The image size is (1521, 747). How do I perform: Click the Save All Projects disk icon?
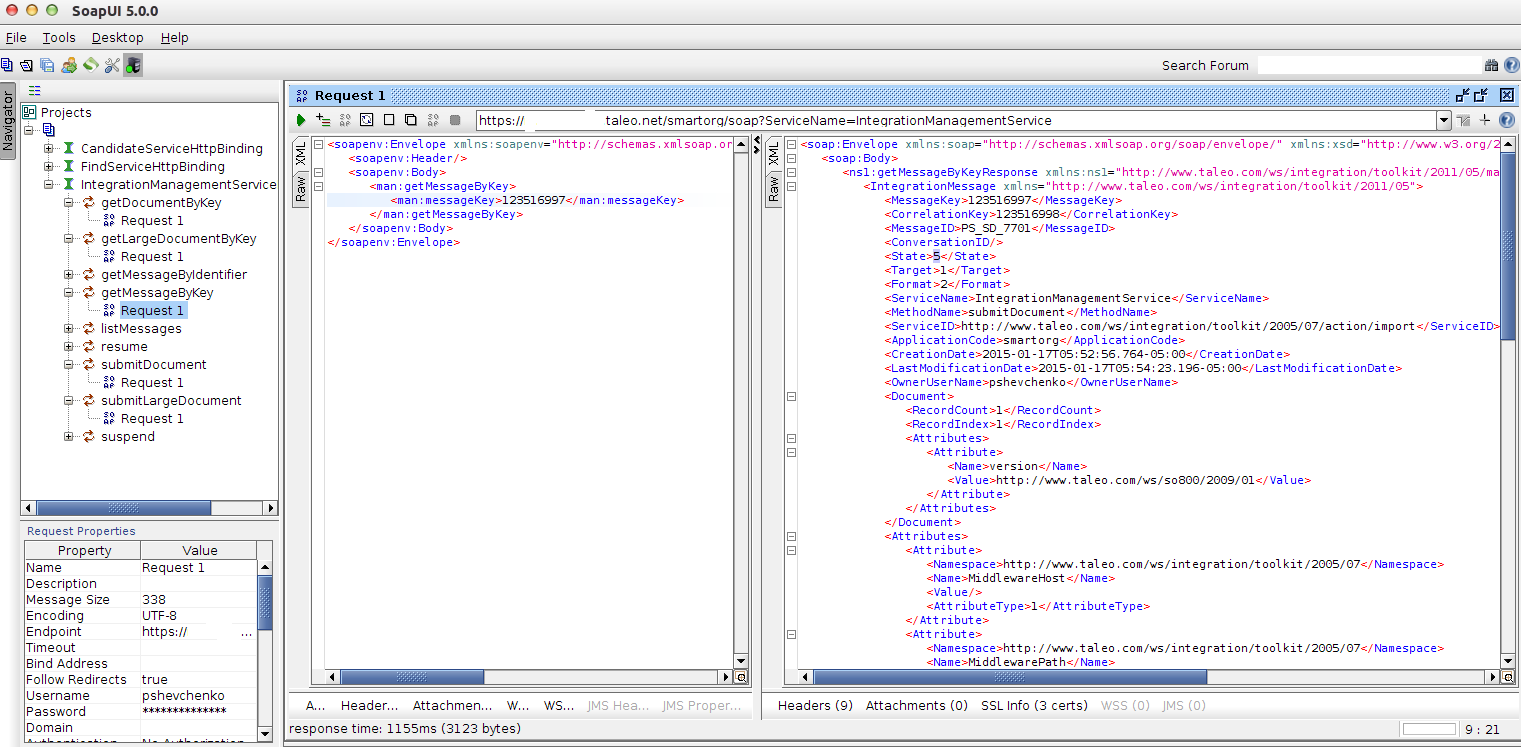pos(47,65)
